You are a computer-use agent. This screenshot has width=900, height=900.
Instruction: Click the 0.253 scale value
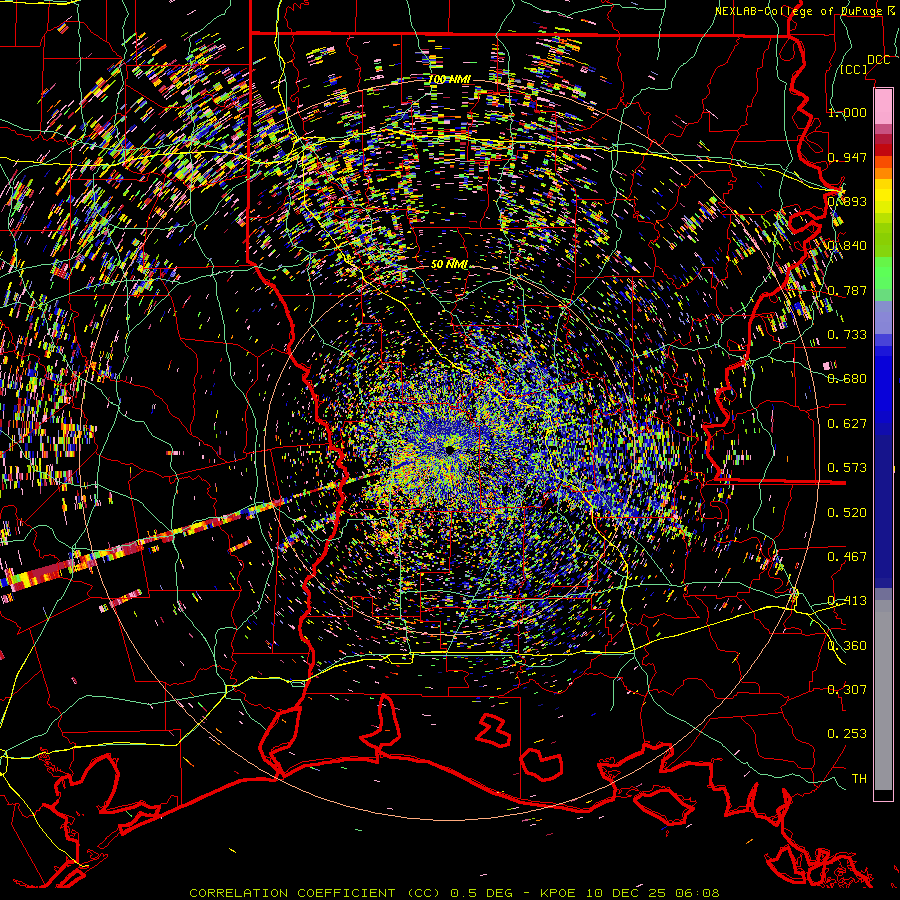[847, 734]
